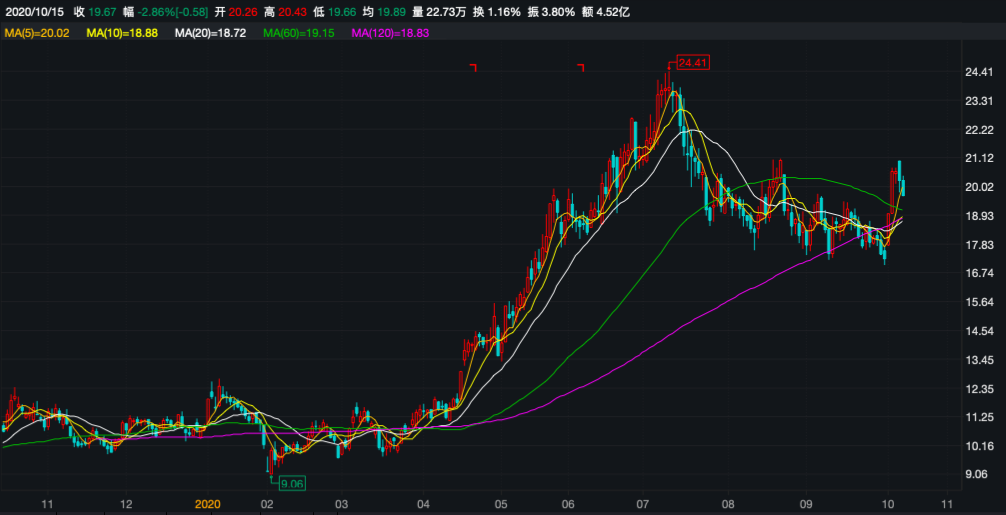This screenshot has height=515, width=1006.
Task: Click the 02 month label on time axis
Action: pyautogui.click(x=268, y=504)
